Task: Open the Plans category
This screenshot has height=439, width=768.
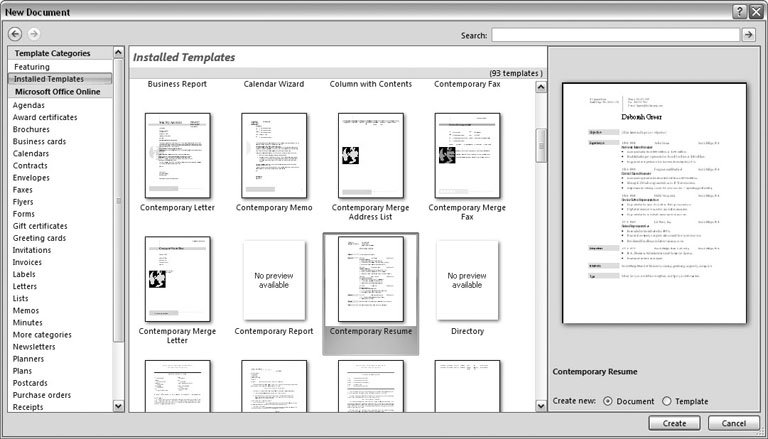Action: pos(22,371)
